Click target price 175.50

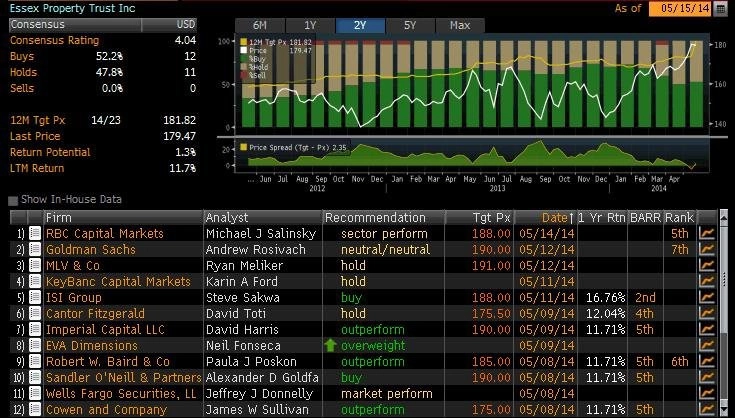[491, 313]
